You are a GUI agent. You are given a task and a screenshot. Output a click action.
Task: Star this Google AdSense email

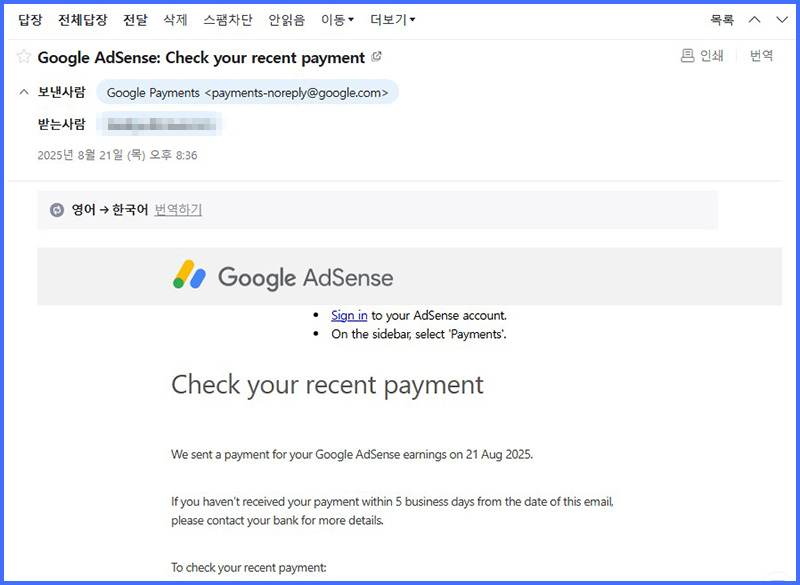coord(23,56)
